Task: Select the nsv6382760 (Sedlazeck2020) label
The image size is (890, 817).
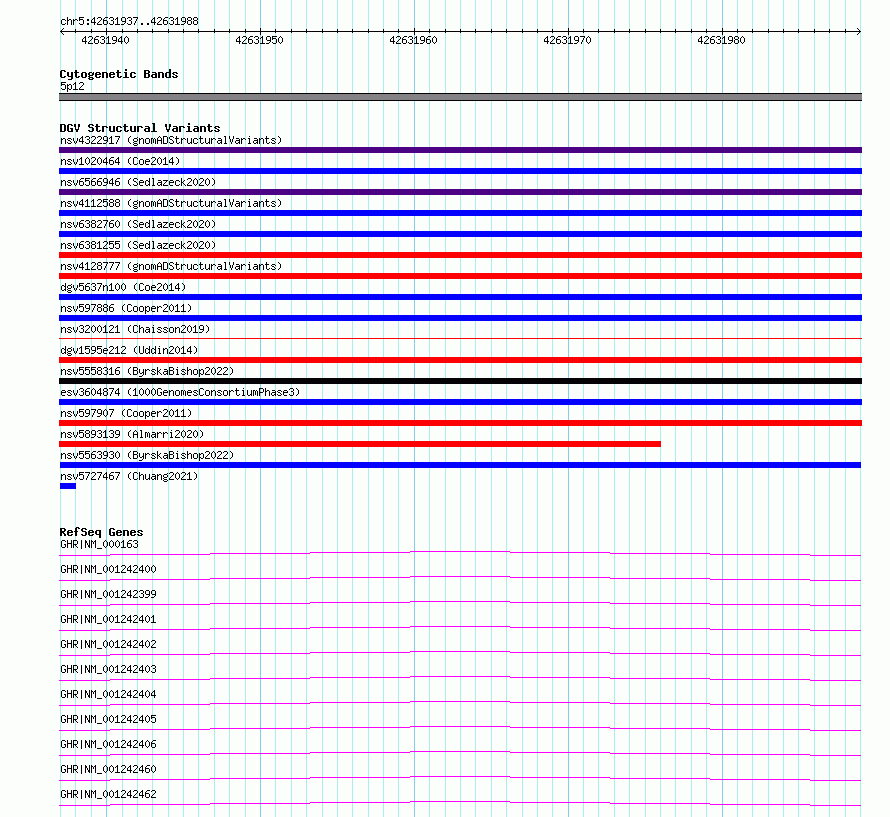Action: (x=138, y=224)
